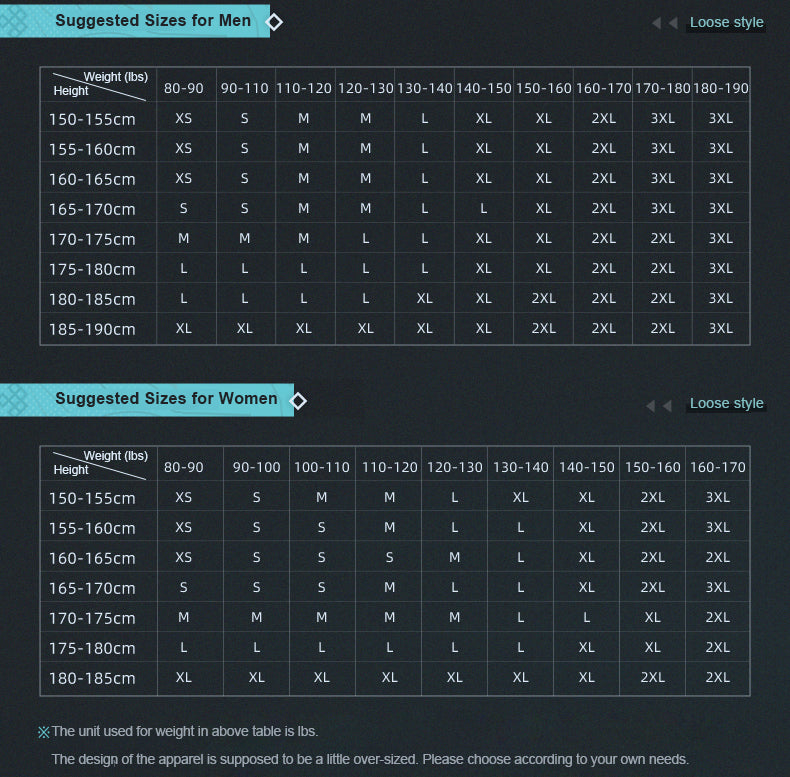Click the over-sized apparel design note text

point(370,759)
